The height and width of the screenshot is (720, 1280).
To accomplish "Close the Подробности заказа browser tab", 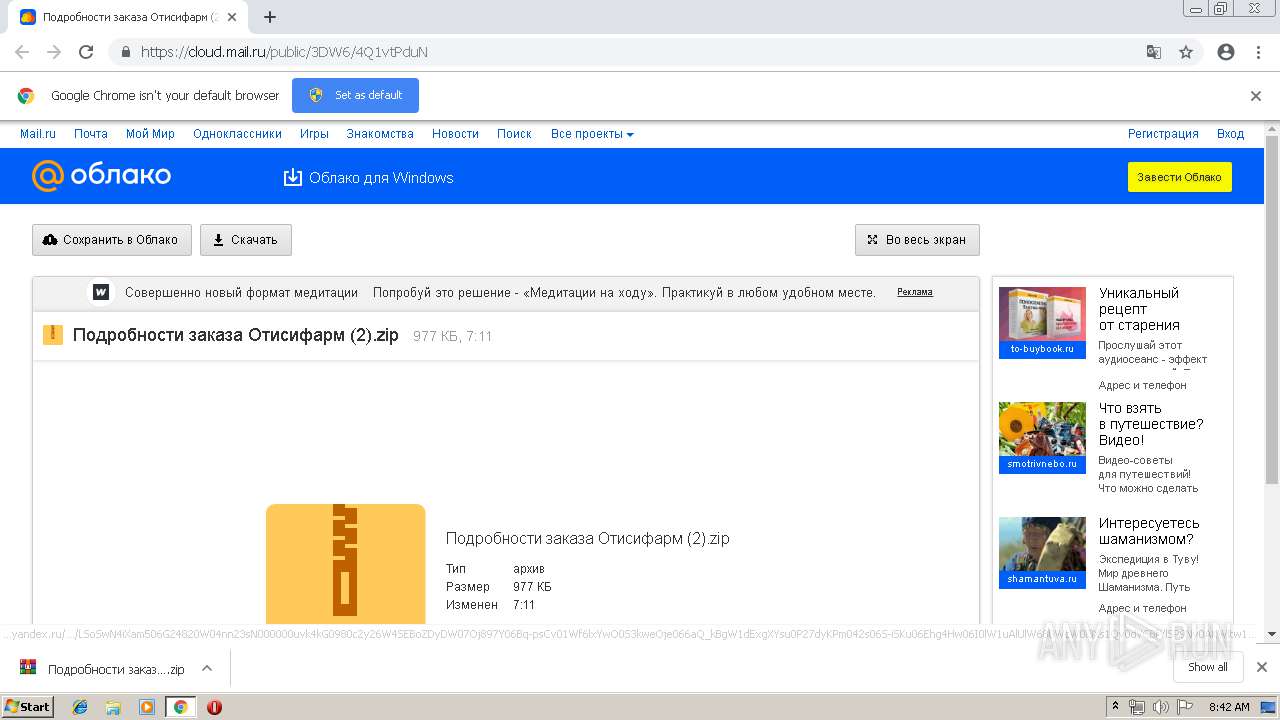I will click(232, 17).
